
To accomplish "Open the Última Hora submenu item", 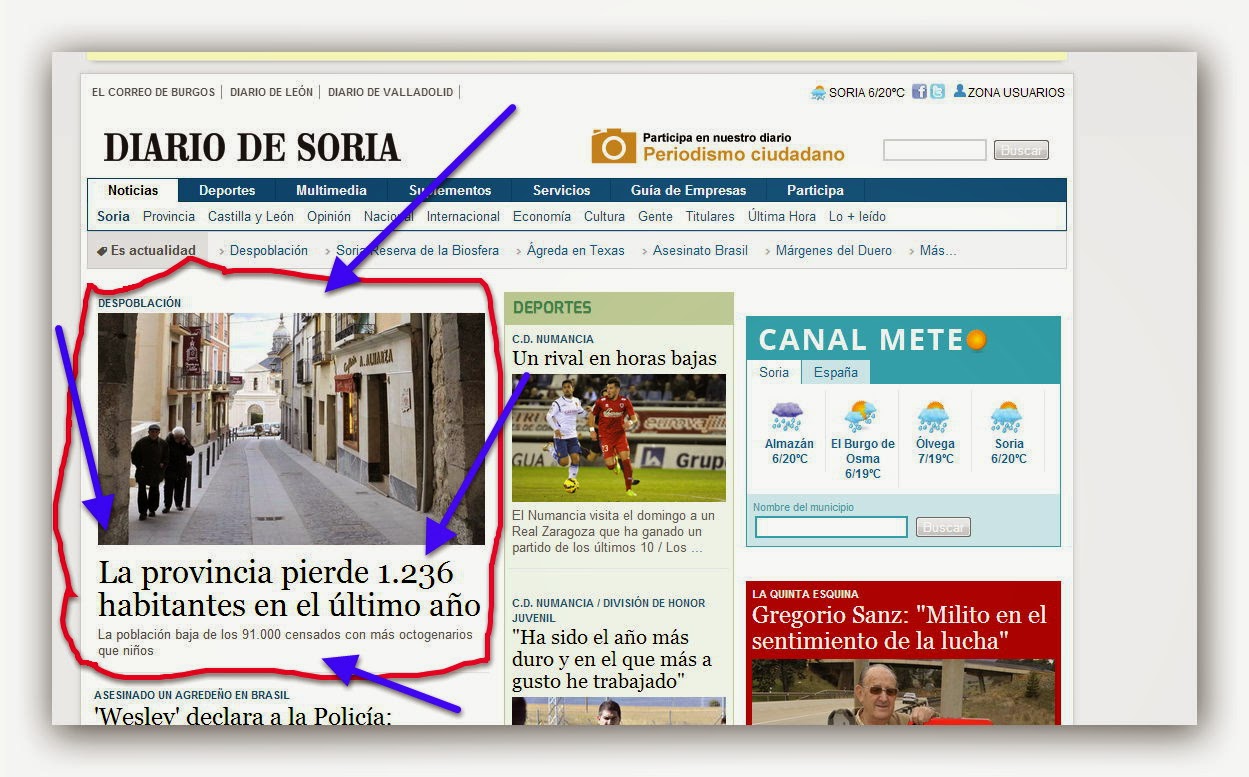I will click(x=782, y=216).
